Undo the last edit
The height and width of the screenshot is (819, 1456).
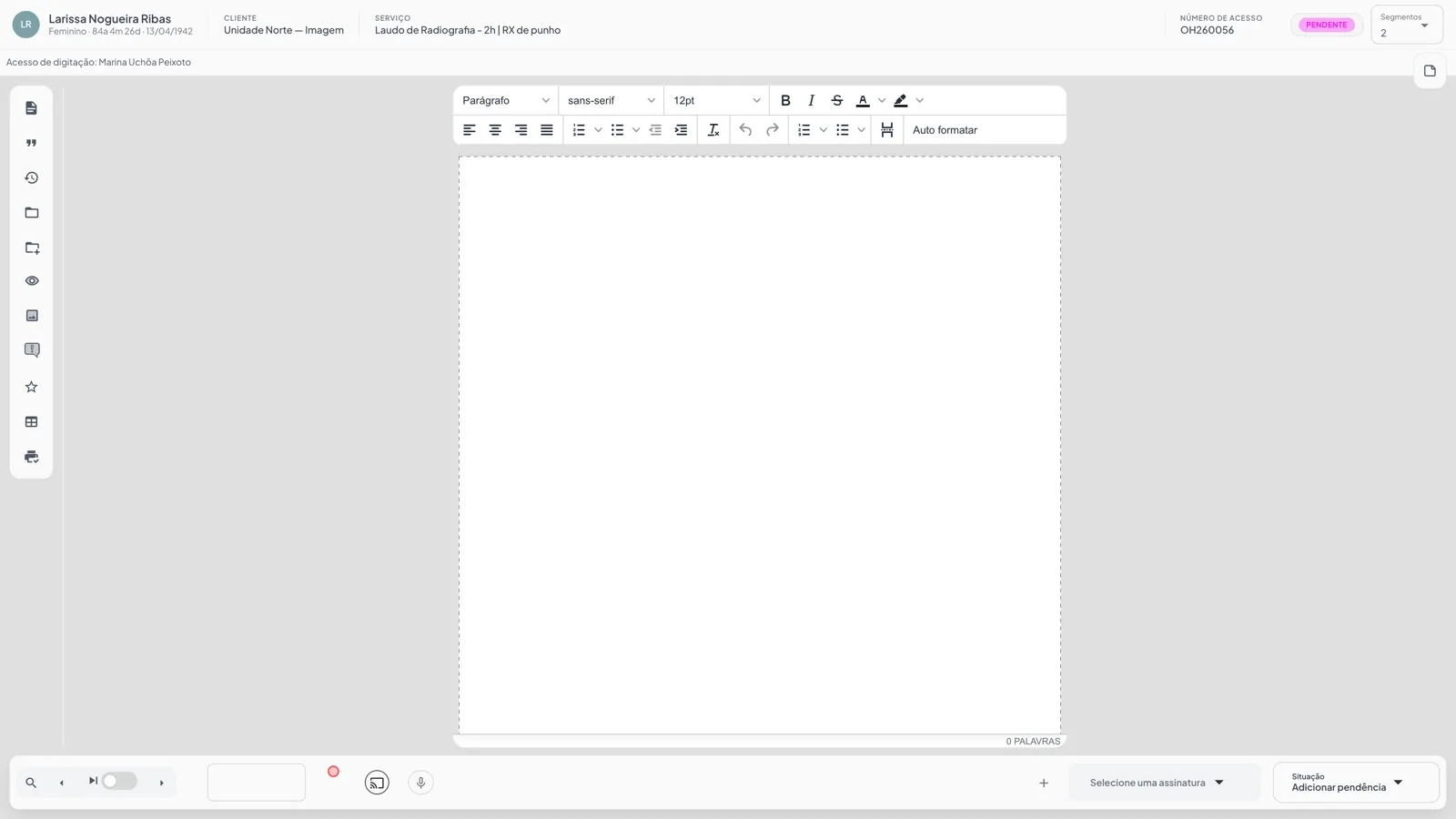(x=745, y=130)
